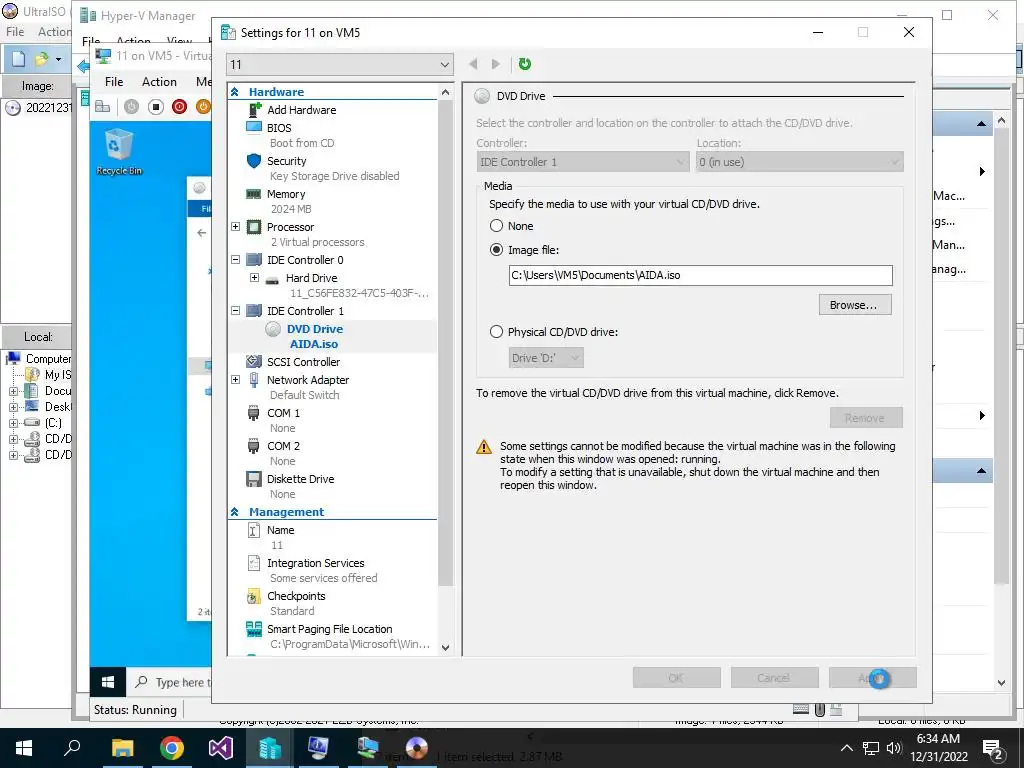Select the Name item under Management
This screenshot has width=1024, height=768.
point(280,530)
